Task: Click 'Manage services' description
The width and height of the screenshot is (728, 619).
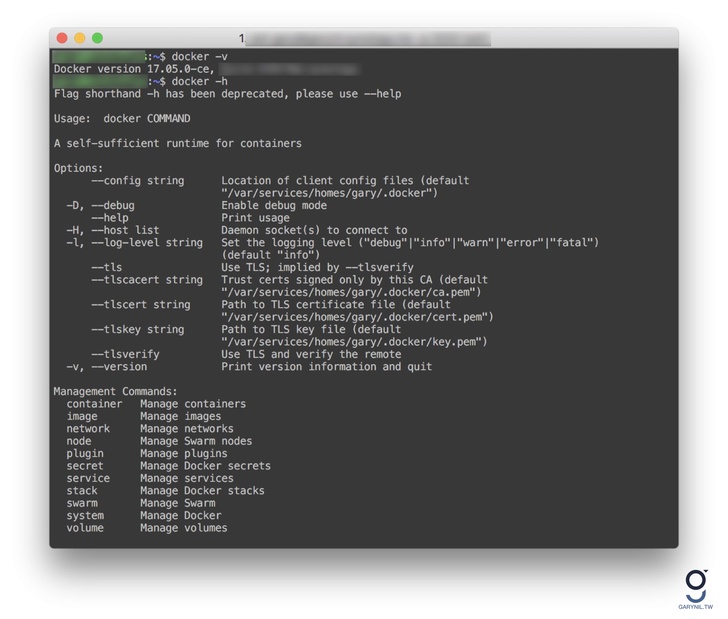Action: 187,478
